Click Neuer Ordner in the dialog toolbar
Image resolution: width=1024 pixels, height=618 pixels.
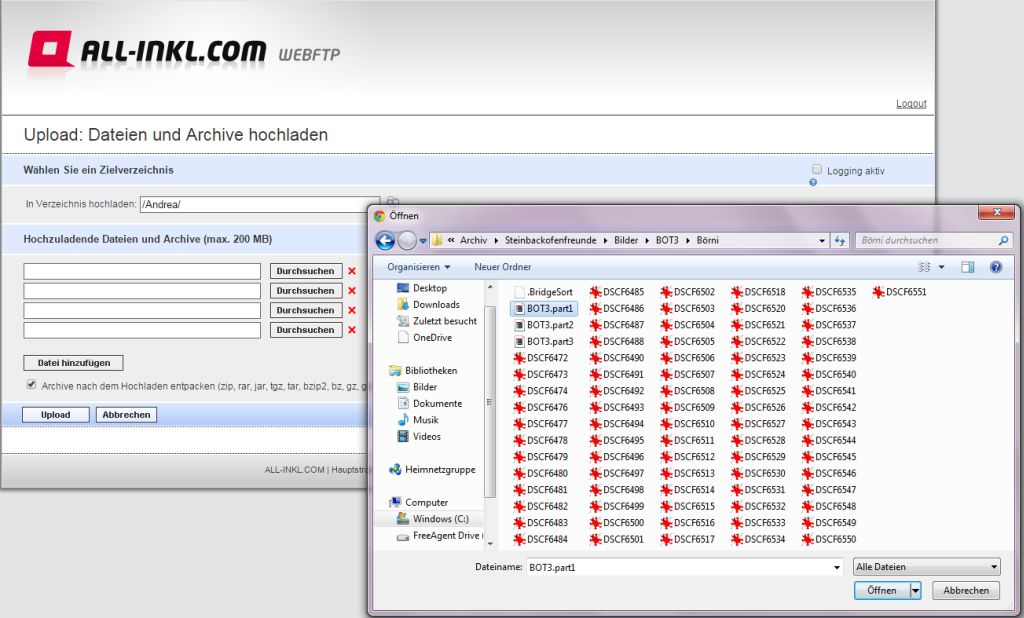point(502,267)
